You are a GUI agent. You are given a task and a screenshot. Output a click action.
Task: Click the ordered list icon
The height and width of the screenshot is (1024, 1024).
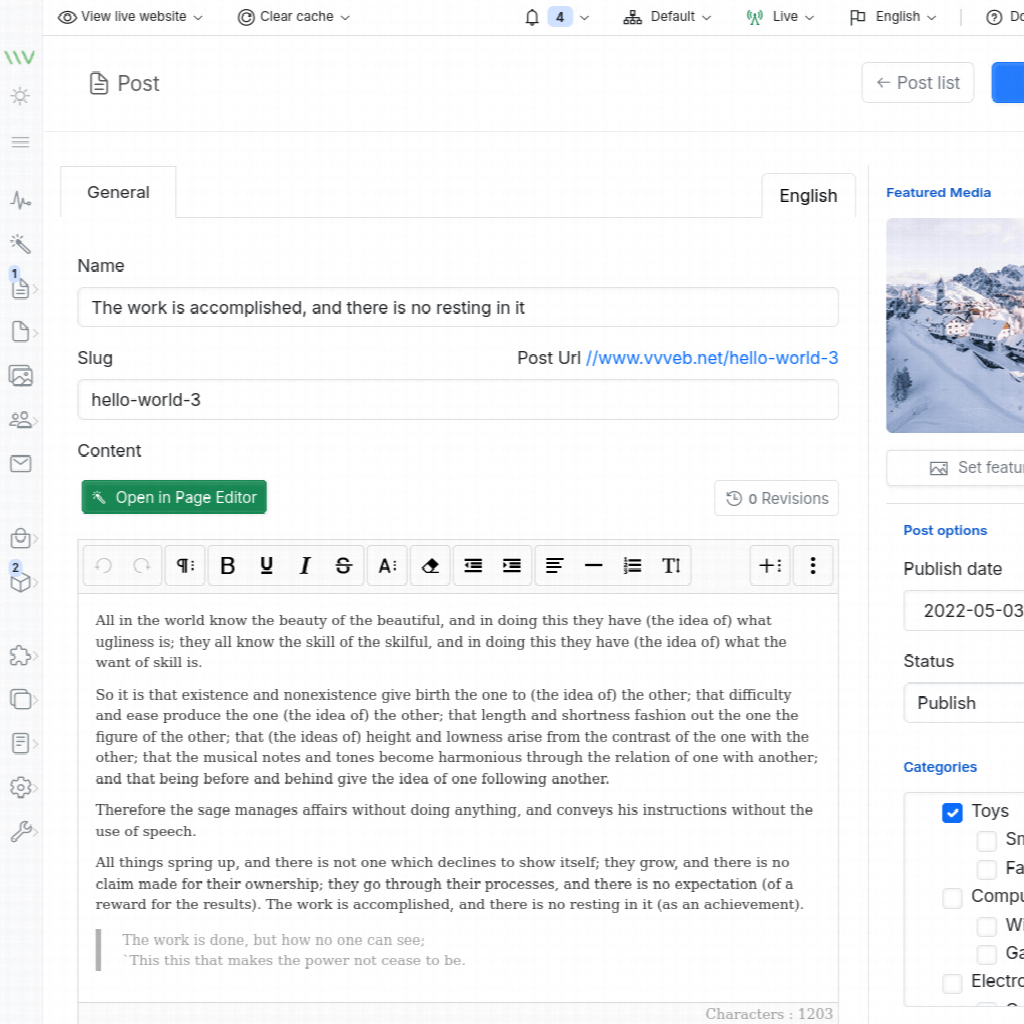tap(632, 566)
